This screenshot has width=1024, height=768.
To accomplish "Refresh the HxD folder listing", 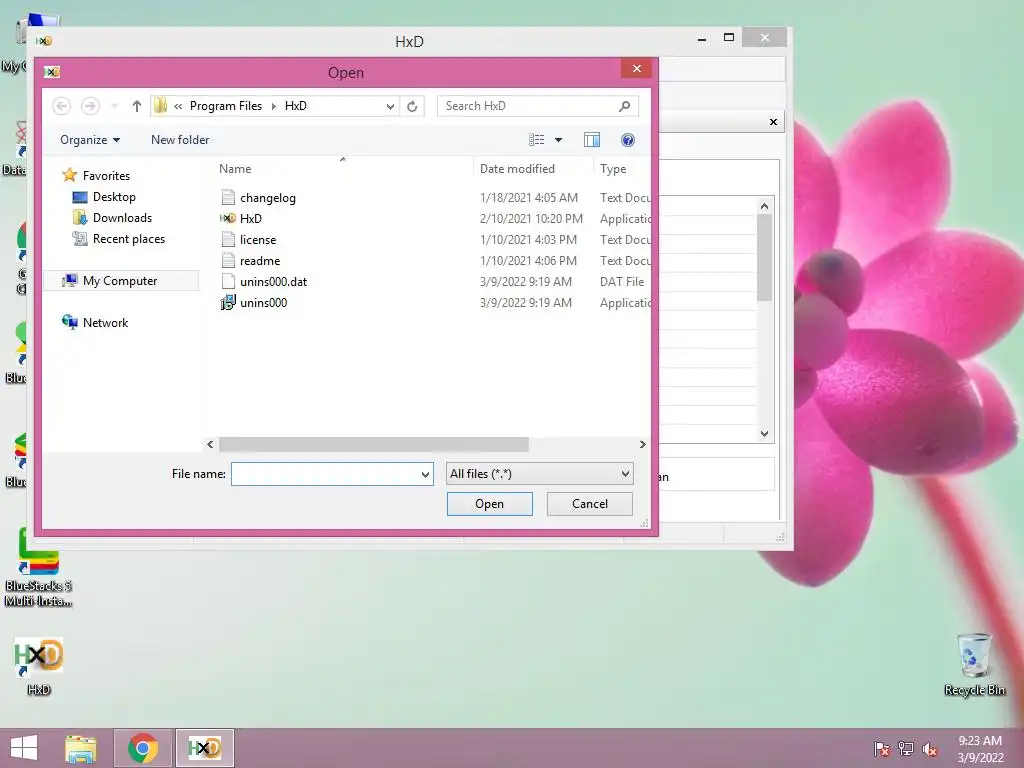I will pos(412,106).
